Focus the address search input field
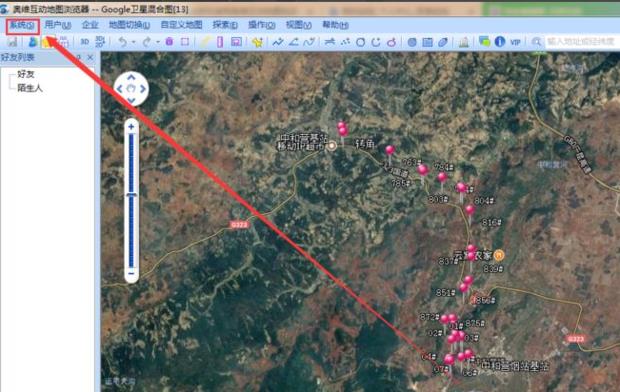620x392 pixels. 582,42
